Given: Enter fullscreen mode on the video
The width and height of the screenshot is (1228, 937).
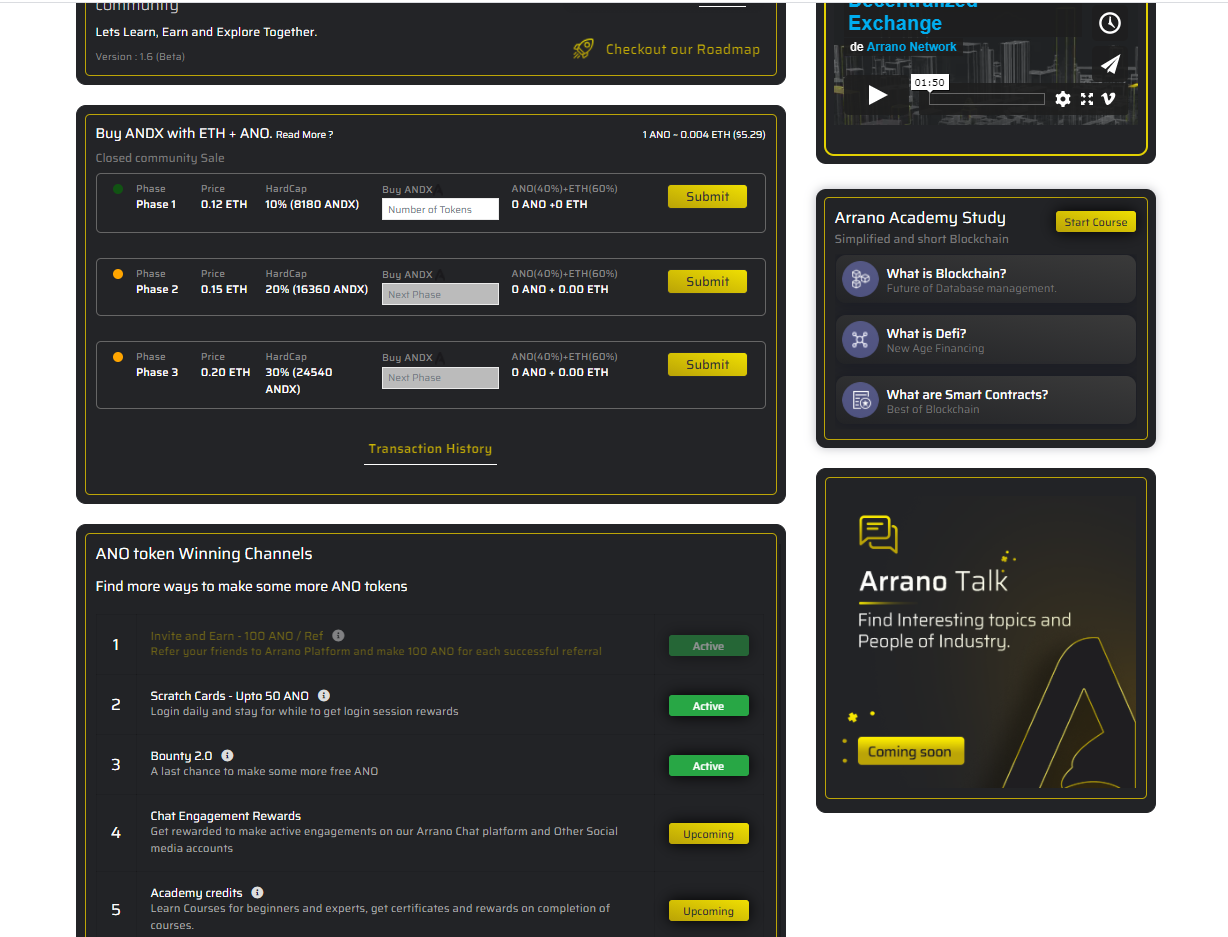Looking at the screenshot, I should (1086, 99).
